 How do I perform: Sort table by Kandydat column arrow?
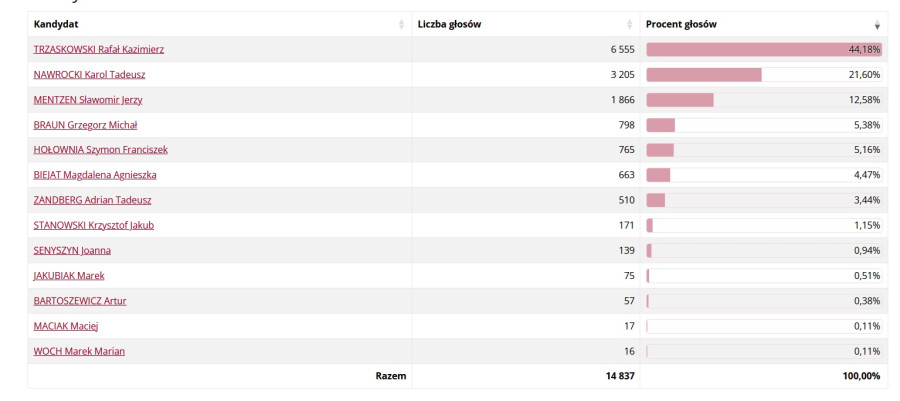click(x=401, y=24)
